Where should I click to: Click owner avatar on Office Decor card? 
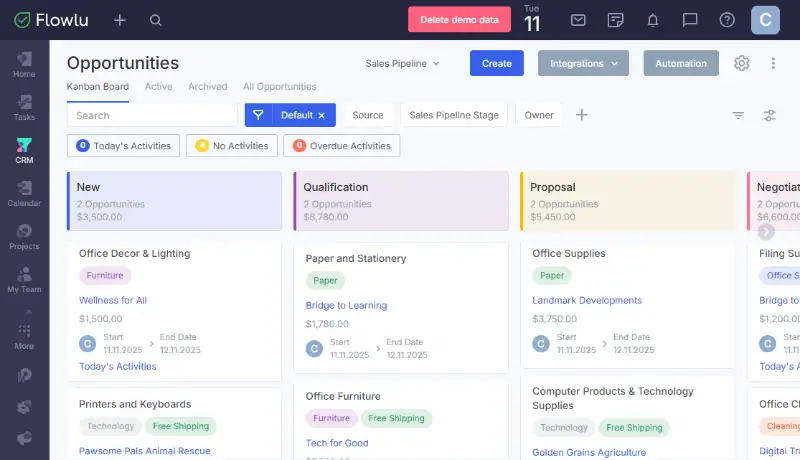[87, 343]
